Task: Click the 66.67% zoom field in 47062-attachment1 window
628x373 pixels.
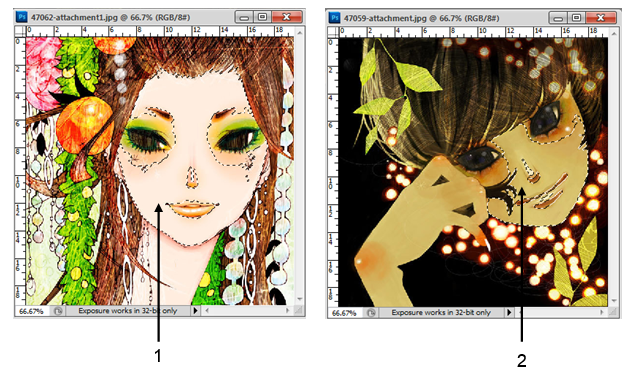Action: coord(32,311)
